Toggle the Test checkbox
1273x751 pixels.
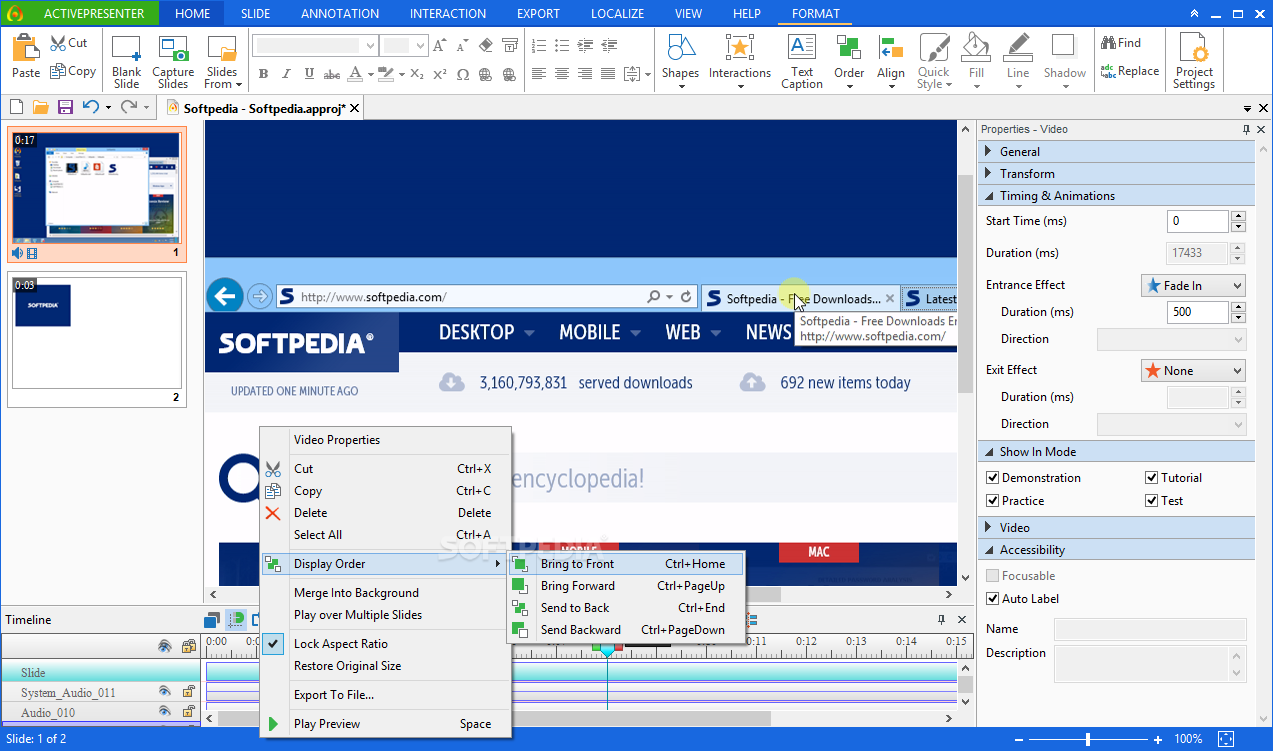1152,501
